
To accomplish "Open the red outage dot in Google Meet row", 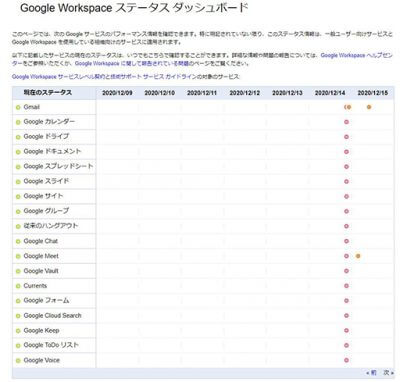I will [346, 256].
